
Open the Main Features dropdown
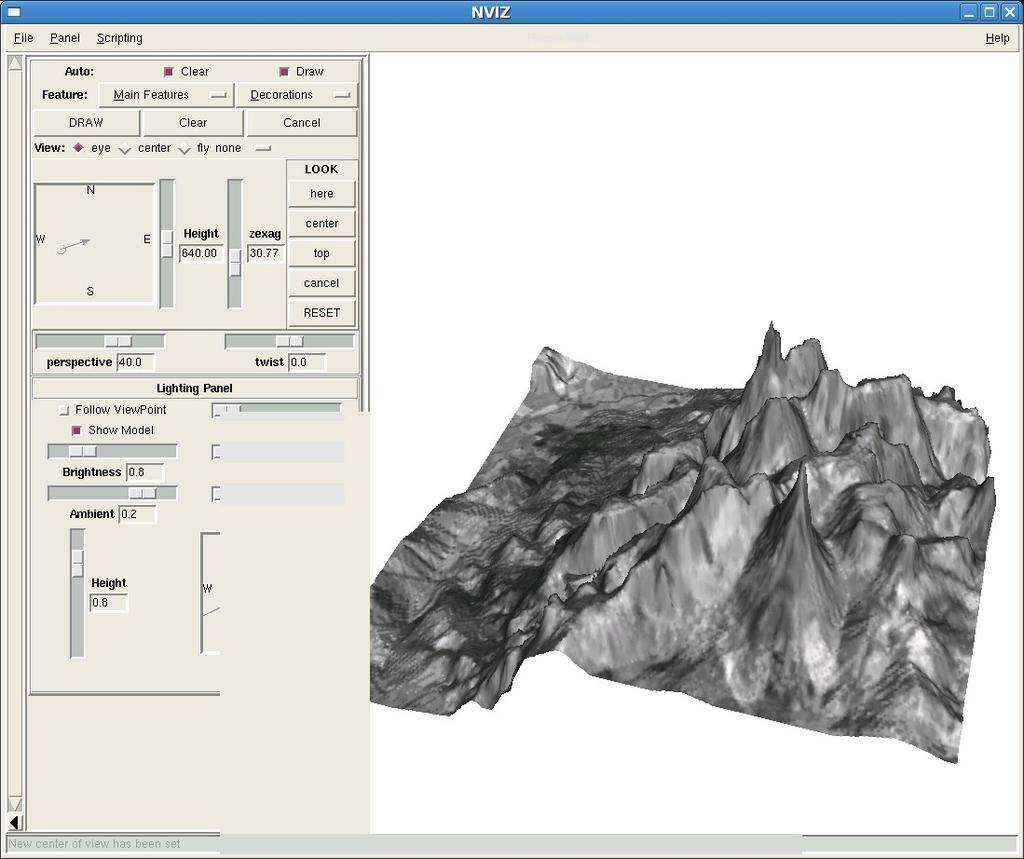click(x=166, y=95)
